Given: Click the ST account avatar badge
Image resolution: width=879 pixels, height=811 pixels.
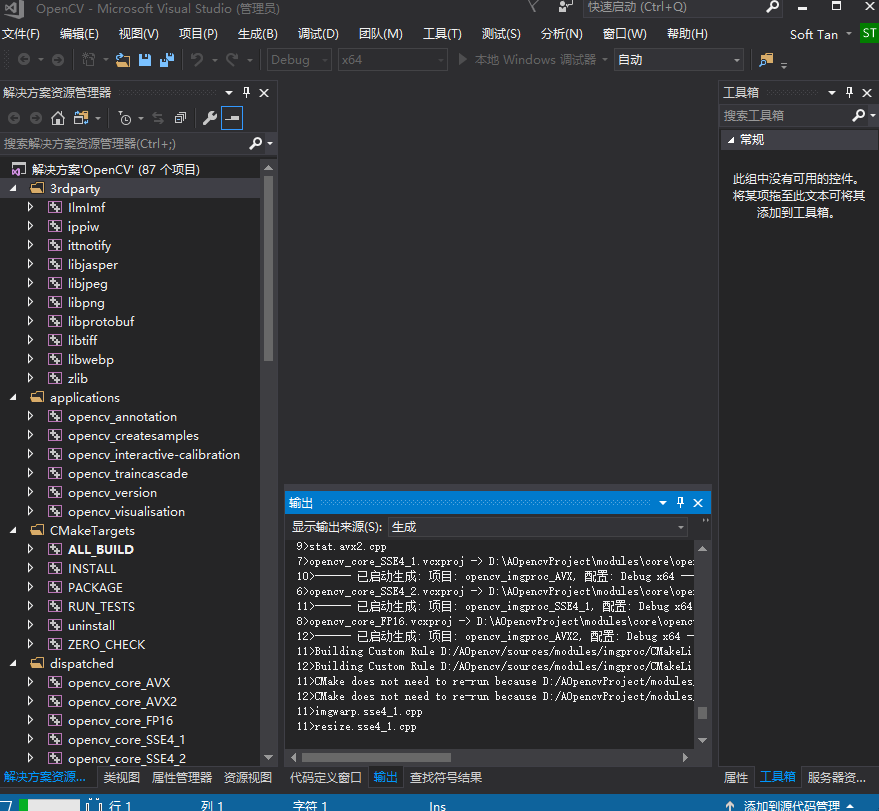Looking at the screenshot, I should click(869, 34).
